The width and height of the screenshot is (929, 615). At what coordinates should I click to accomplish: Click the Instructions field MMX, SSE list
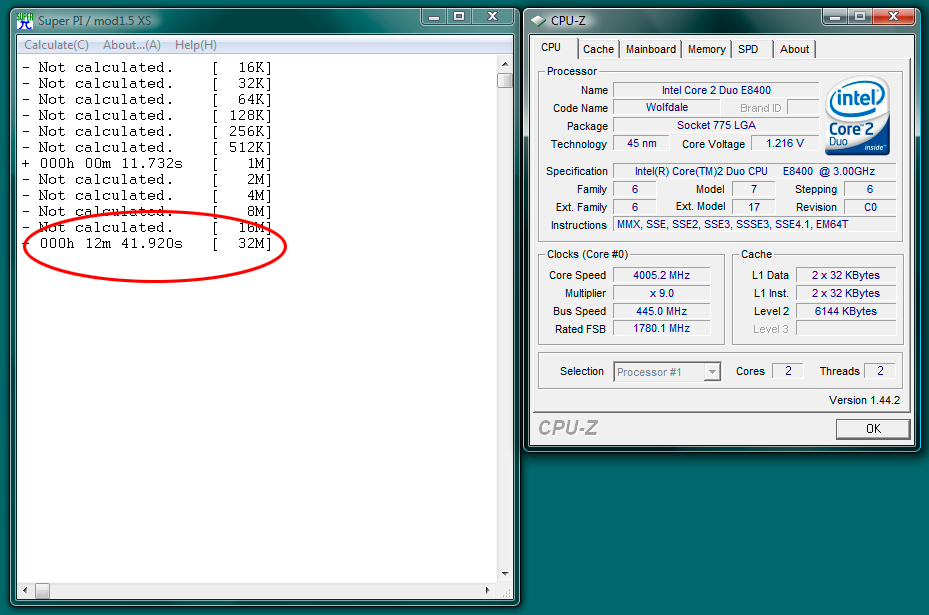click(x=754, y=225)
